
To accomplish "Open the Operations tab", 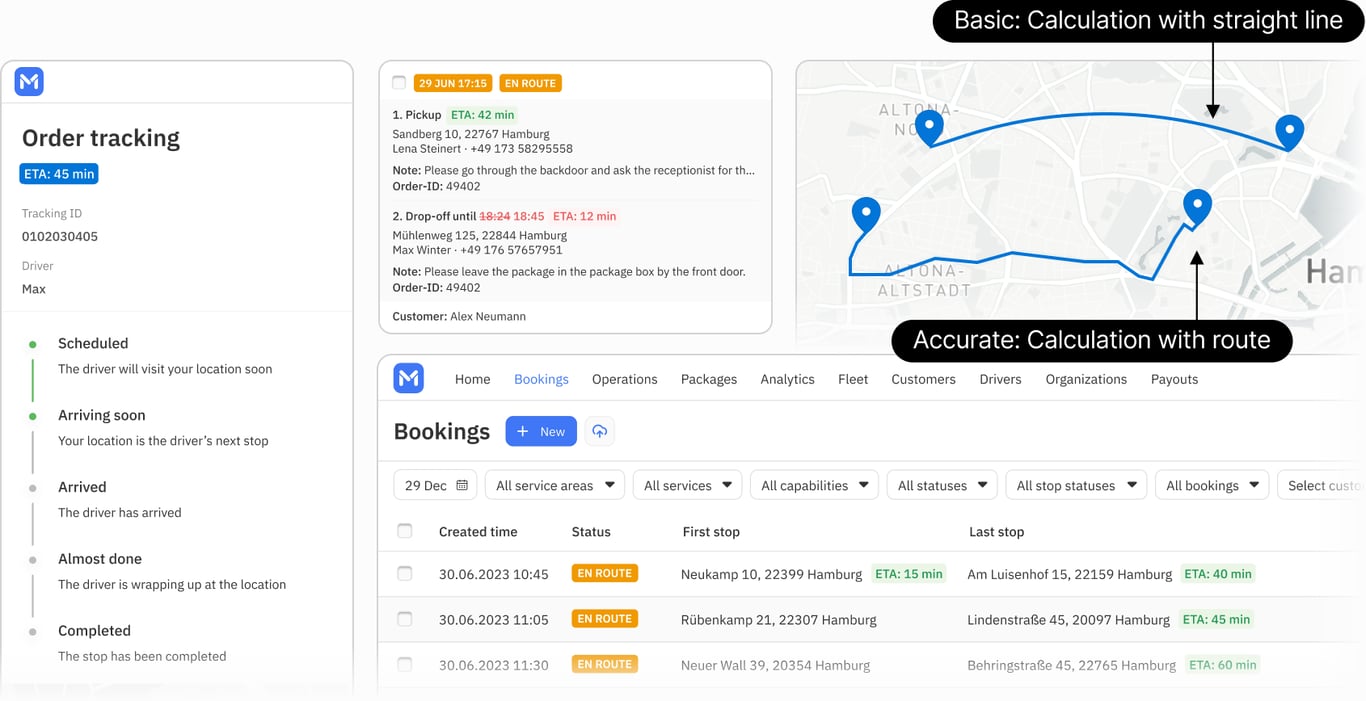I will tap(624, 379).
